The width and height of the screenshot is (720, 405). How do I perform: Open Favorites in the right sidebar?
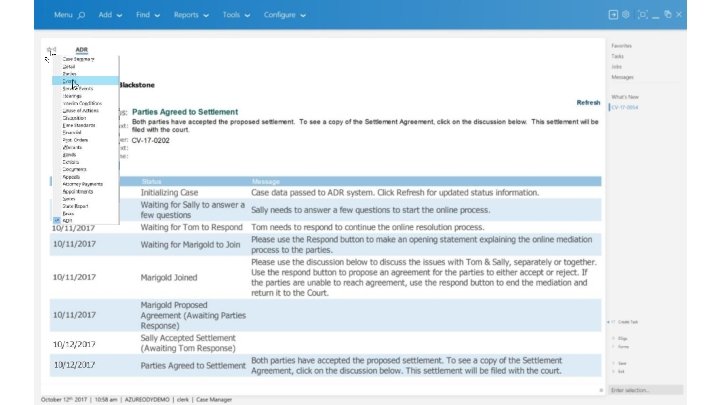point(621,46)
